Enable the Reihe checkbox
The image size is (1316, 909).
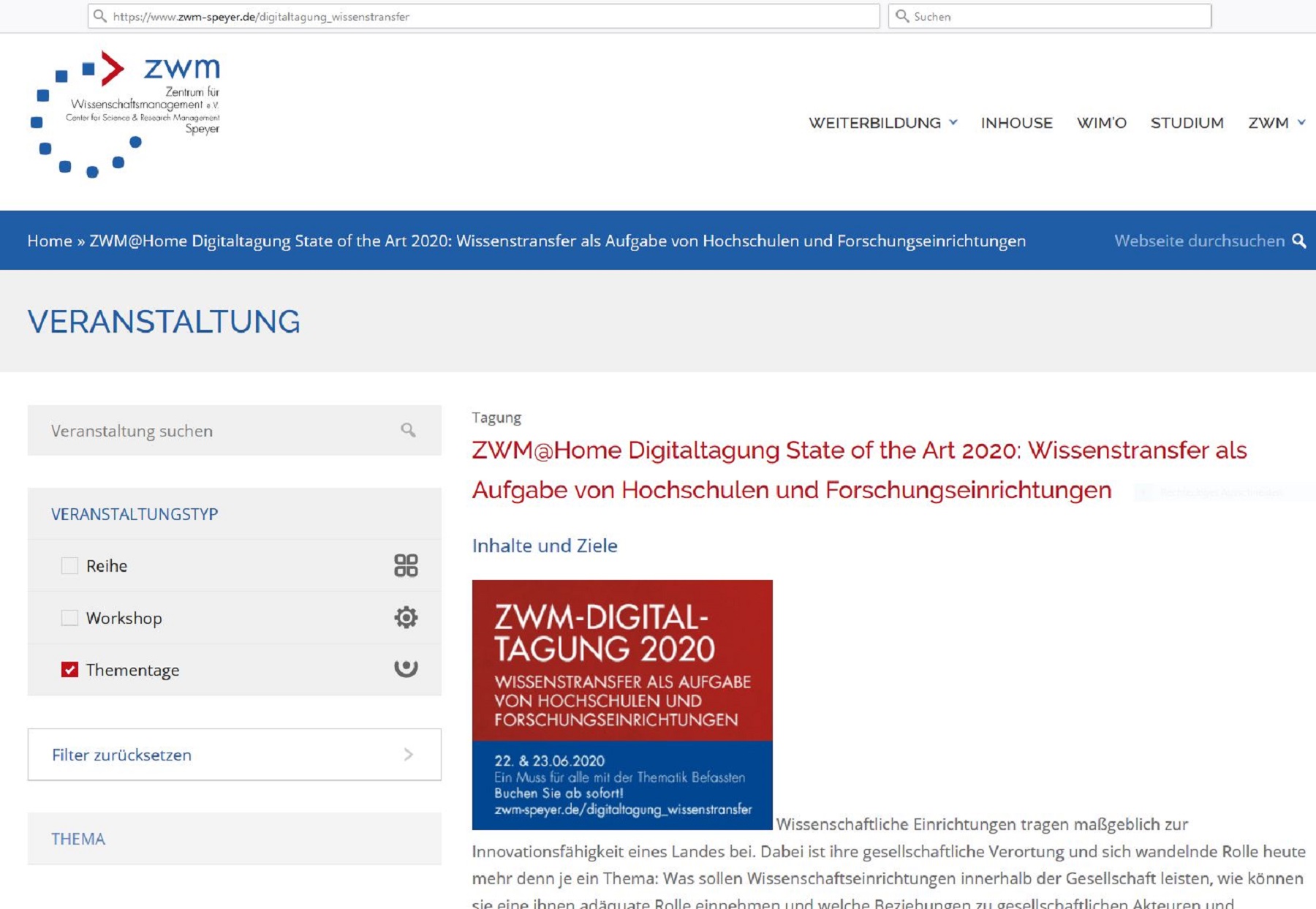(69, 565)
